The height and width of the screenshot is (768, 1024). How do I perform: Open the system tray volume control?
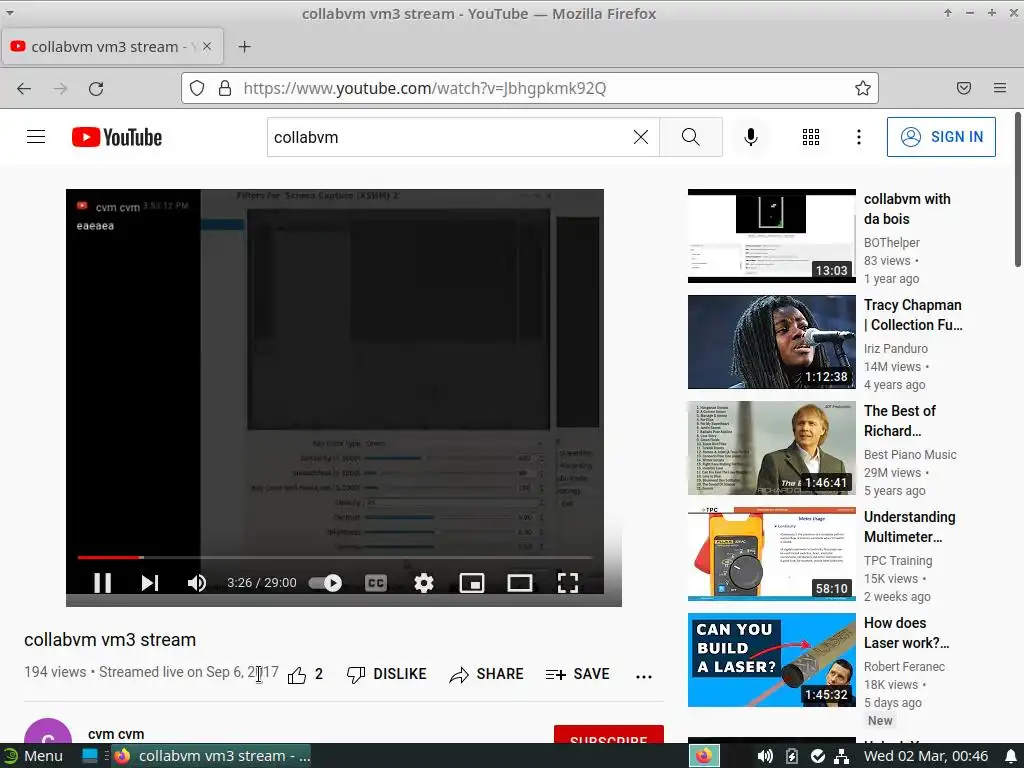coord(765,756)
